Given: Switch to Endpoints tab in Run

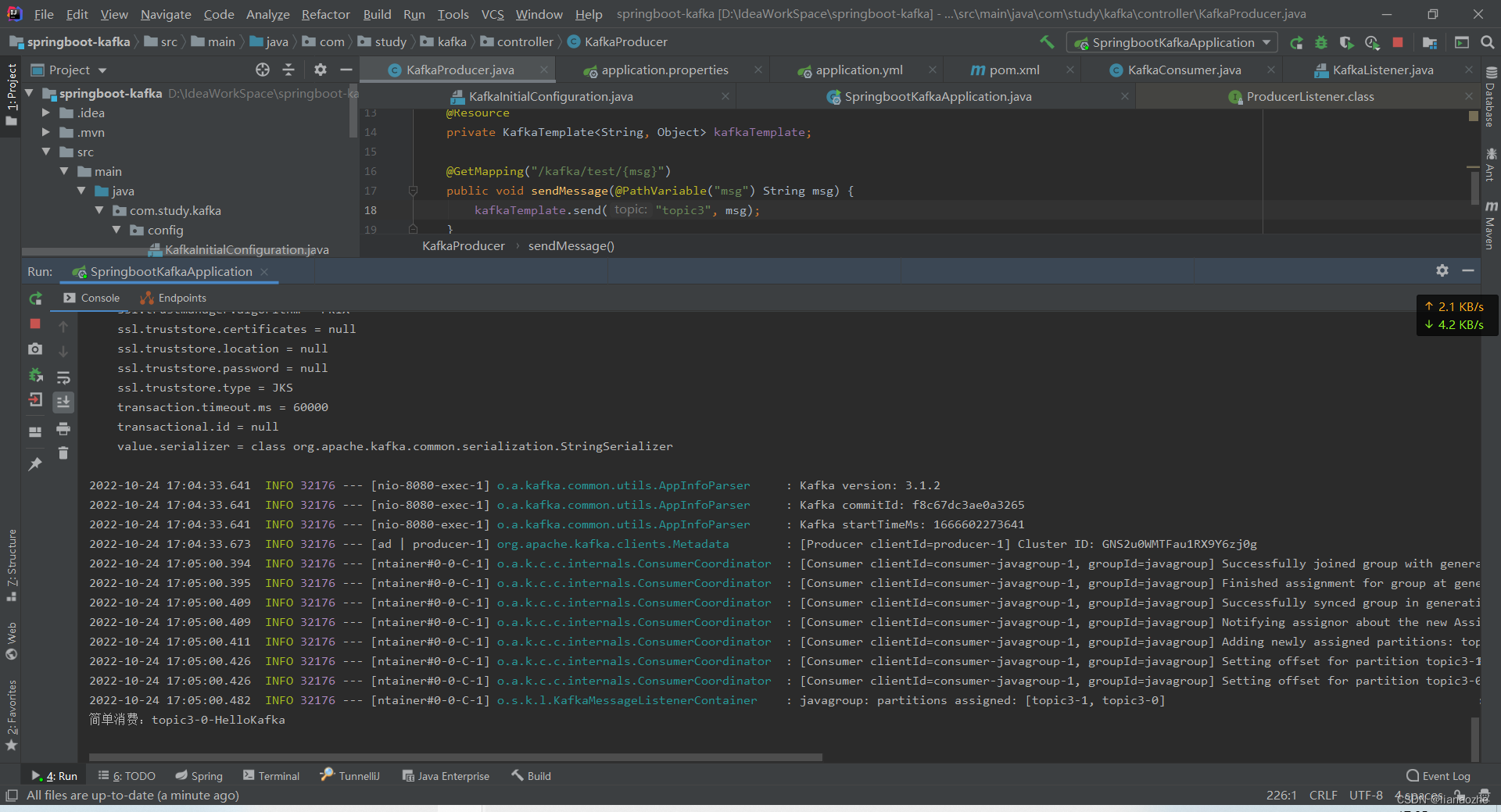Looking at the screenshot, I should [x=173, y=298].
